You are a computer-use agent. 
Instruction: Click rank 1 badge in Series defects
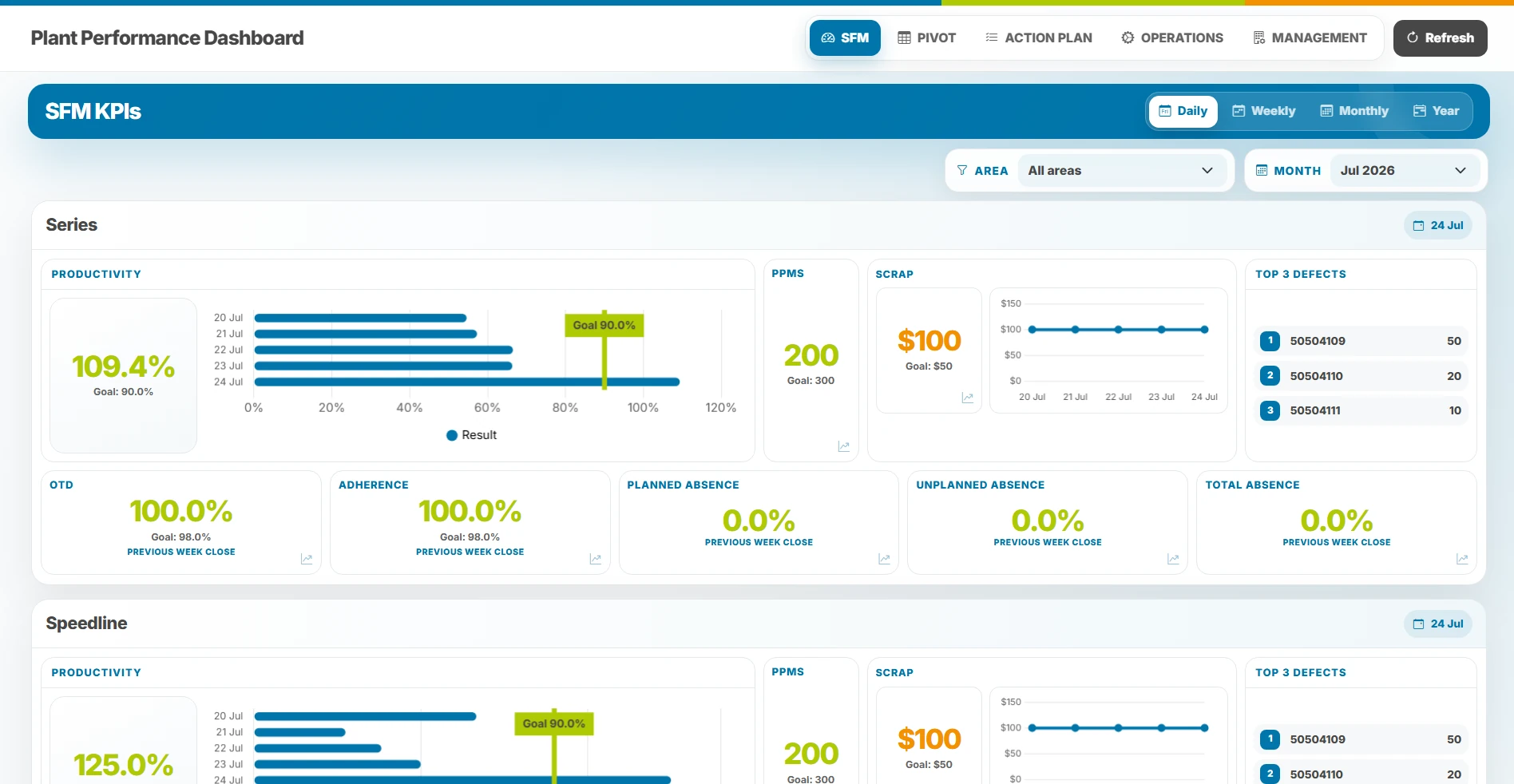pos(1270,341)
